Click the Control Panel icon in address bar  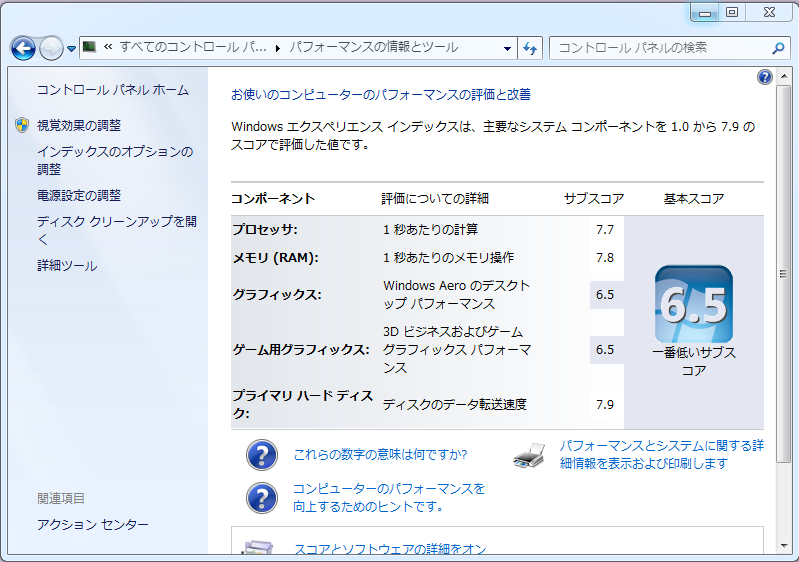(90, 47)
